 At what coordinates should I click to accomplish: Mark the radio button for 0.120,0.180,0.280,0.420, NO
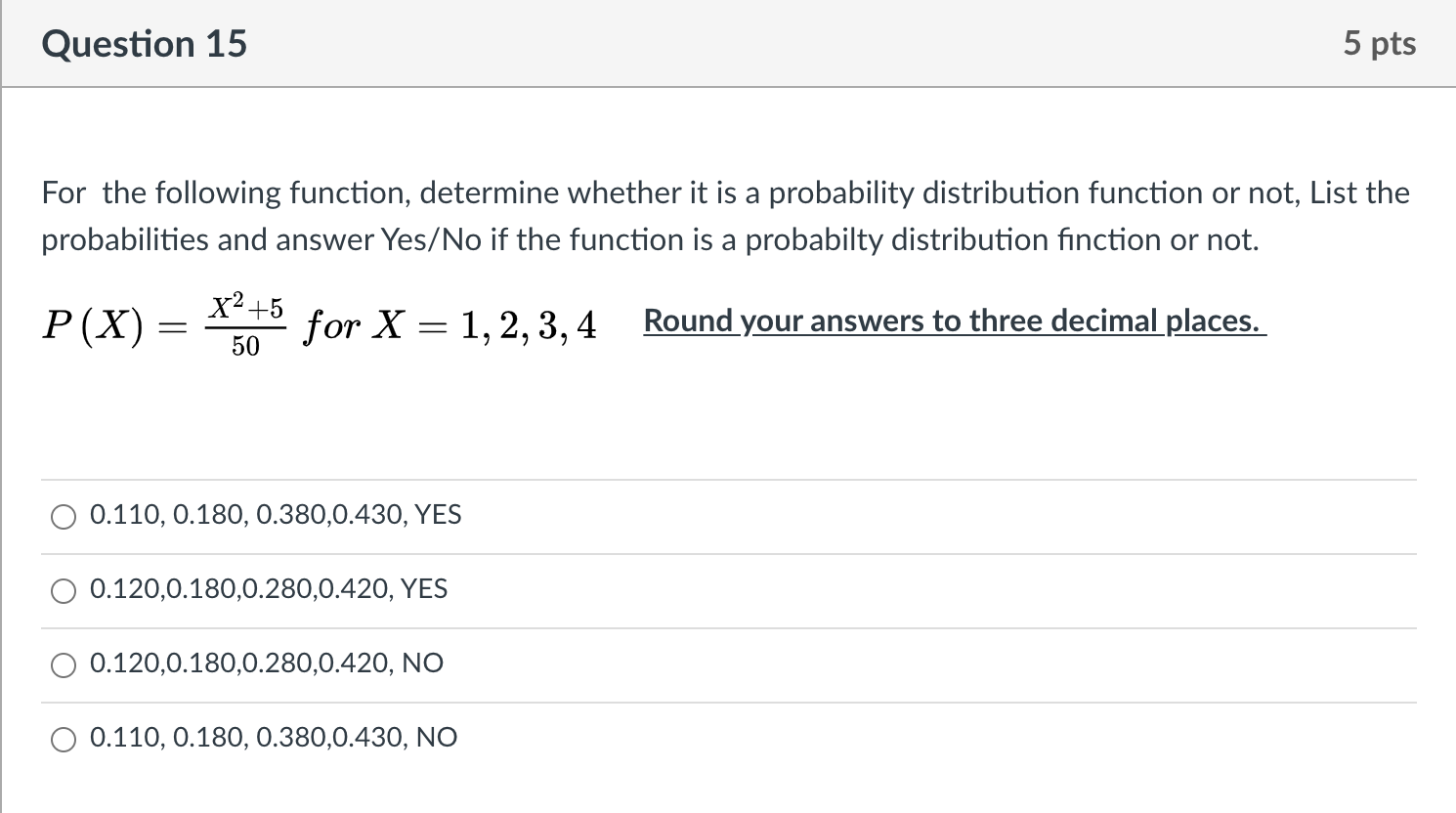[64, 665]
